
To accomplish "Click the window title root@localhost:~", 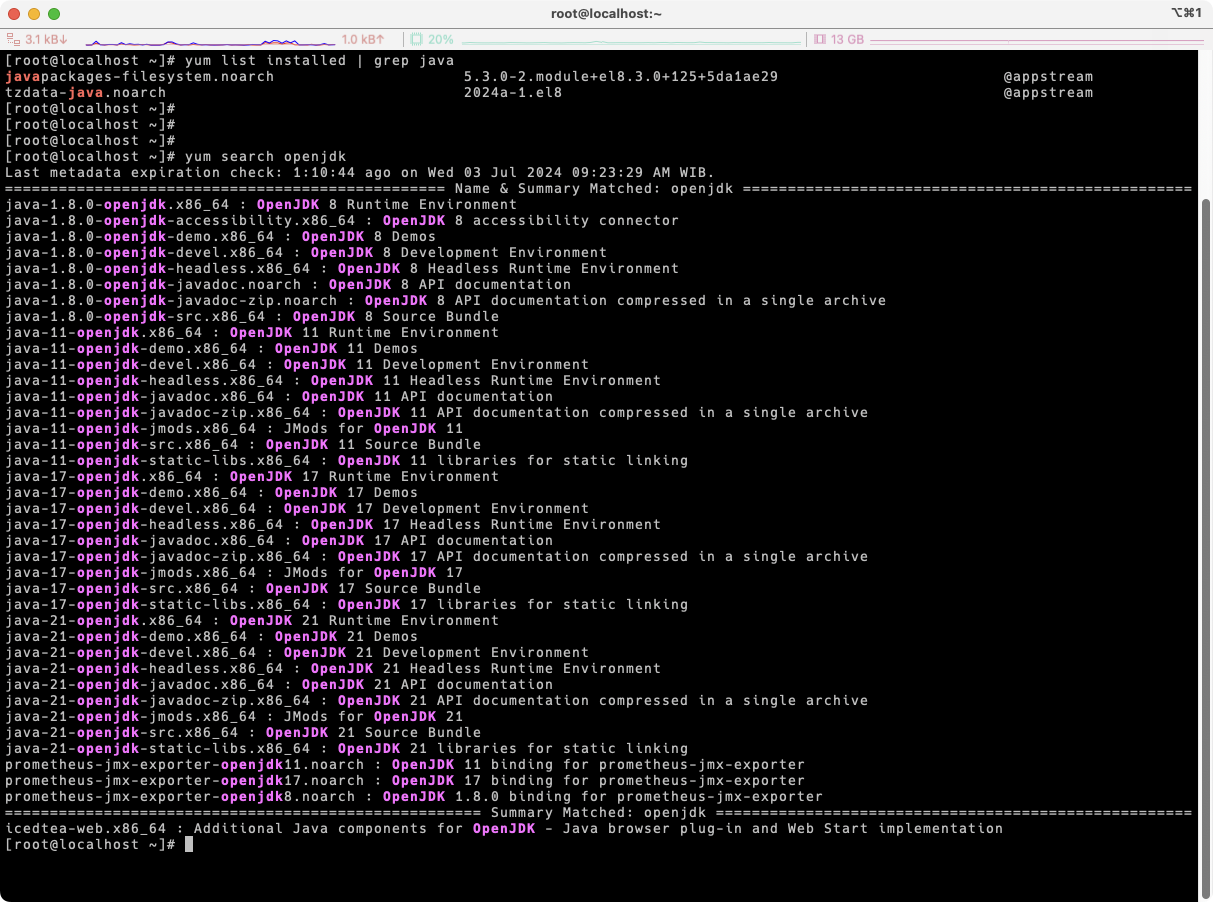I will click(x=606, y=13).
